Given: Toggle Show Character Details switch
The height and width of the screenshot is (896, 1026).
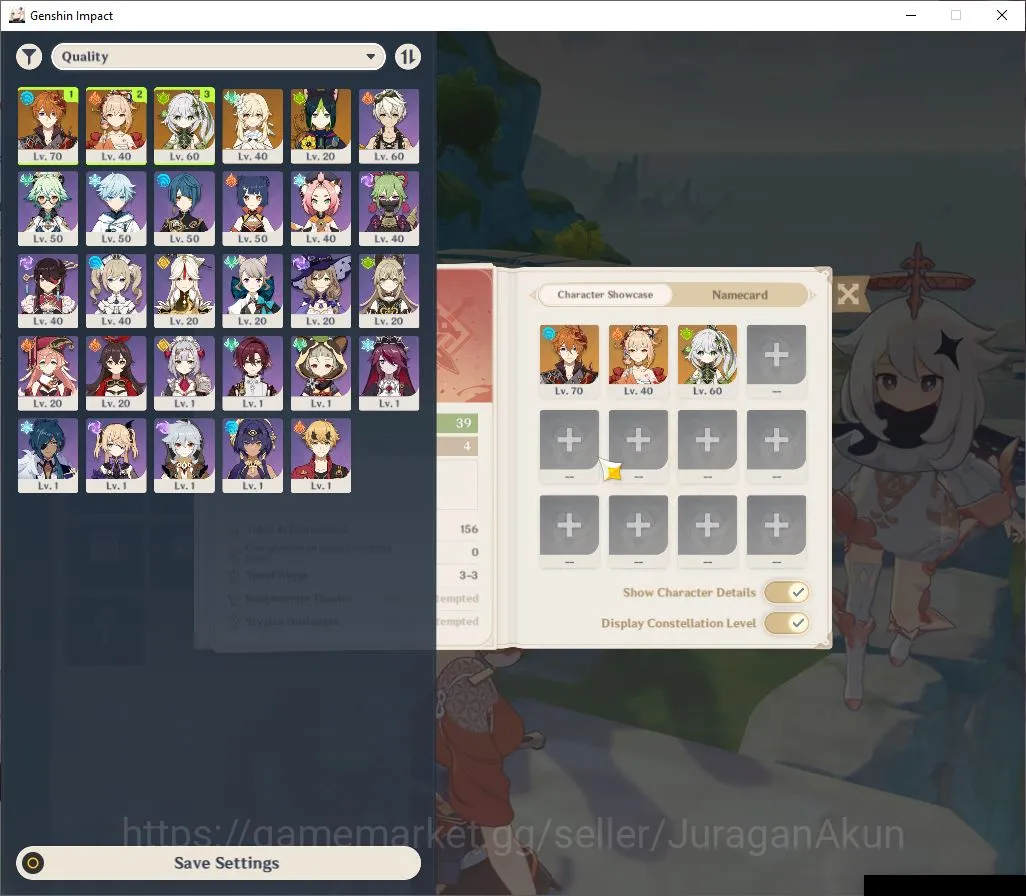Looking at the screenshot, I should (x=787, y=592).
